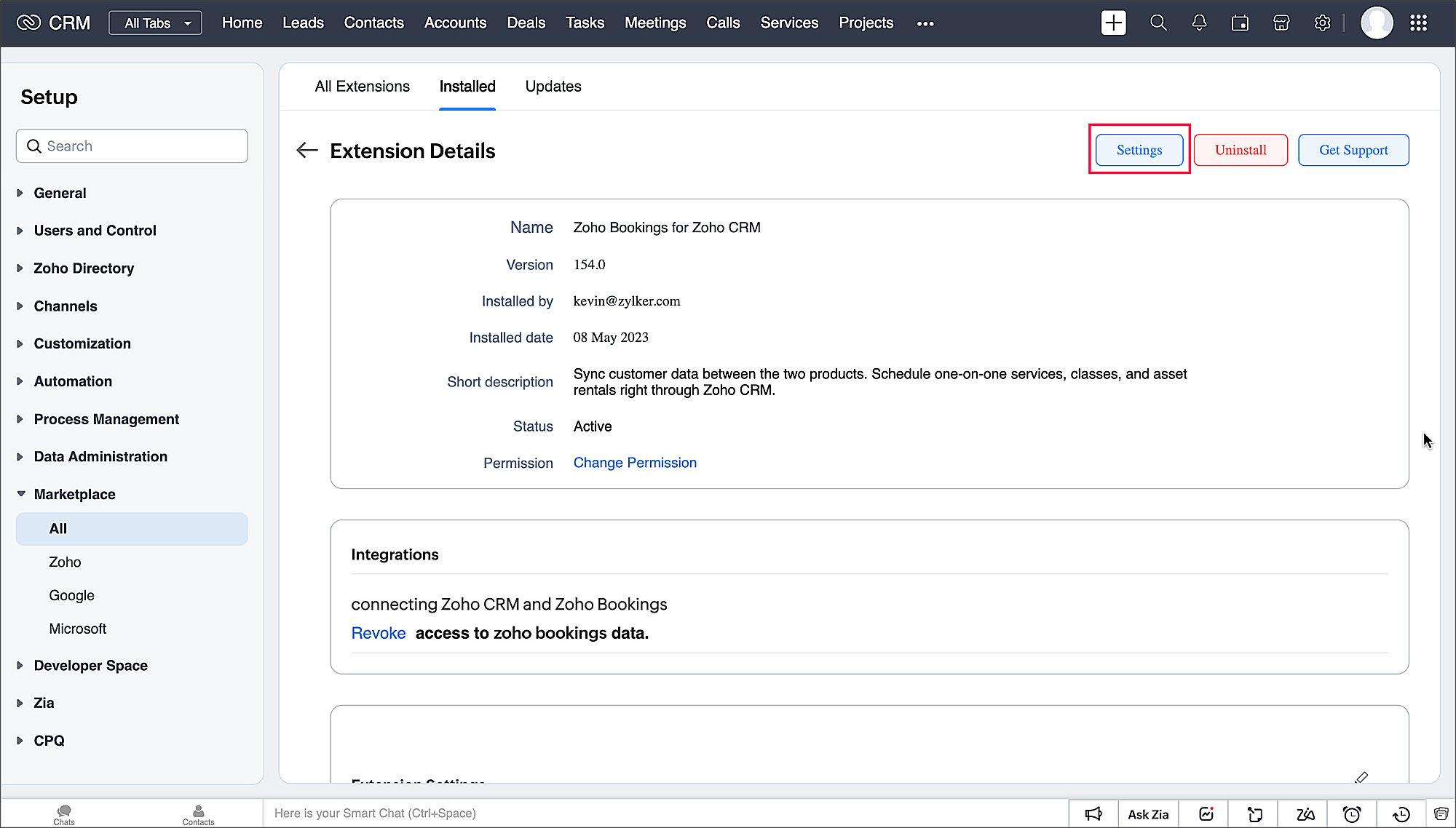Expand the Developer Space section

click(90, 665)
